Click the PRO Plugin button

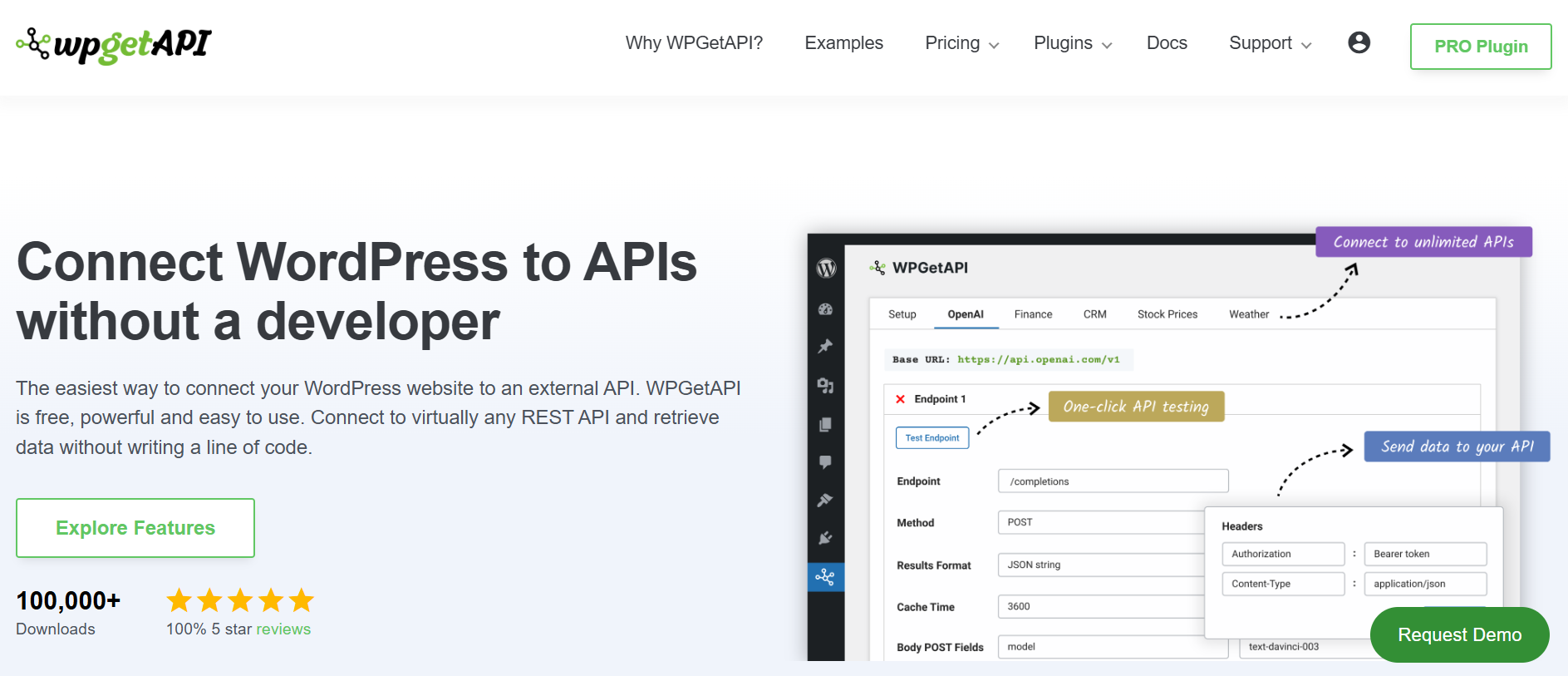click(1481, 47)
